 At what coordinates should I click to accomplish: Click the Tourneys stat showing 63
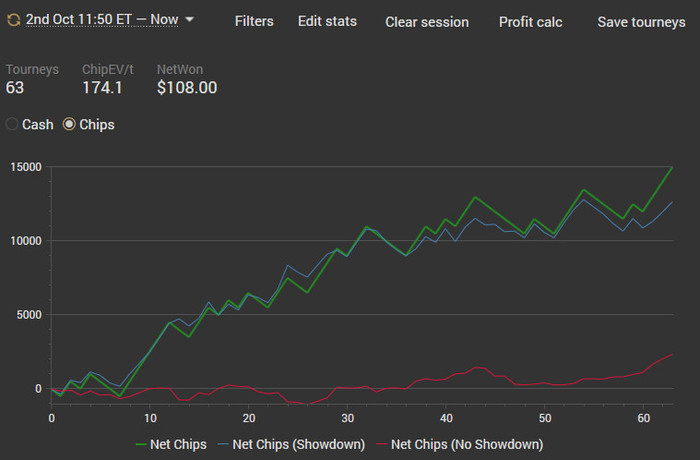click(17, 88)
